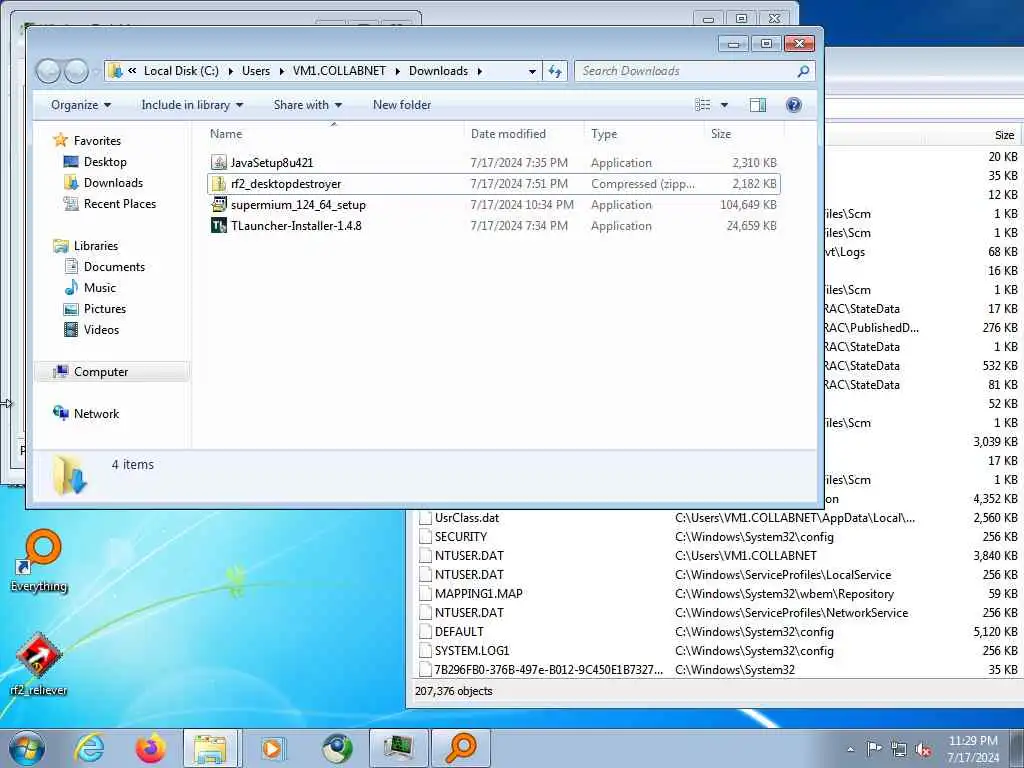This screenshot has height=768, width=1024.
Task: Click New folder button
Action: pos(402,105)
